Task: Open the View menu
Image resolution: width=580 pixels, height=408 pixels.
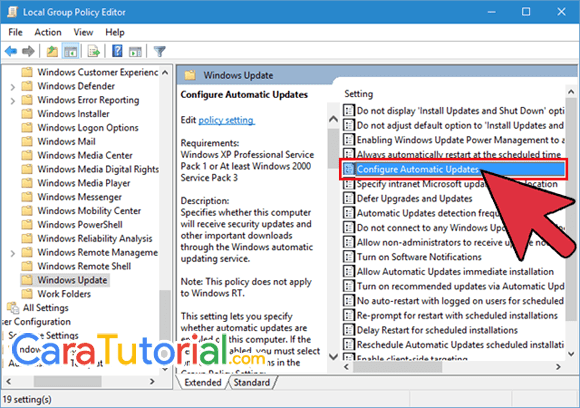Action: click(x=83, y=32)
